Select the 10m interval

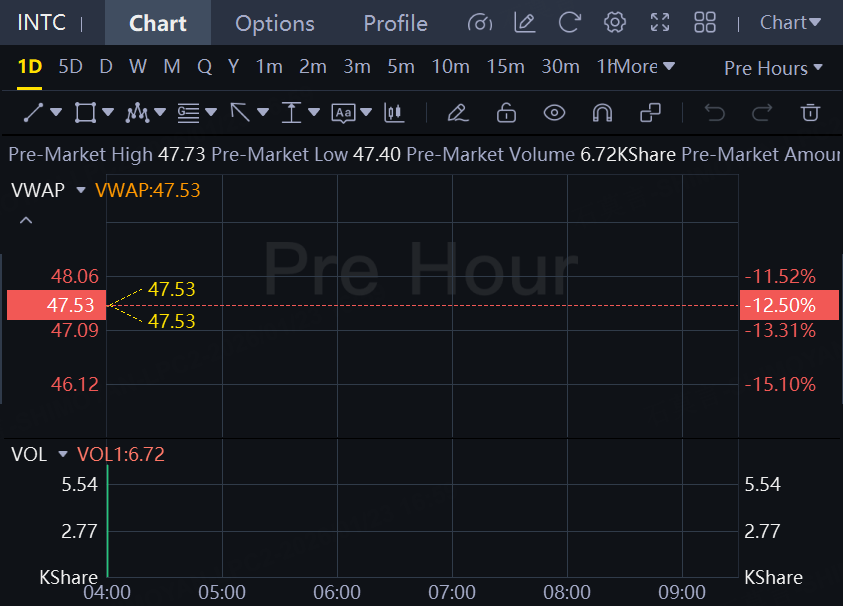451,67
